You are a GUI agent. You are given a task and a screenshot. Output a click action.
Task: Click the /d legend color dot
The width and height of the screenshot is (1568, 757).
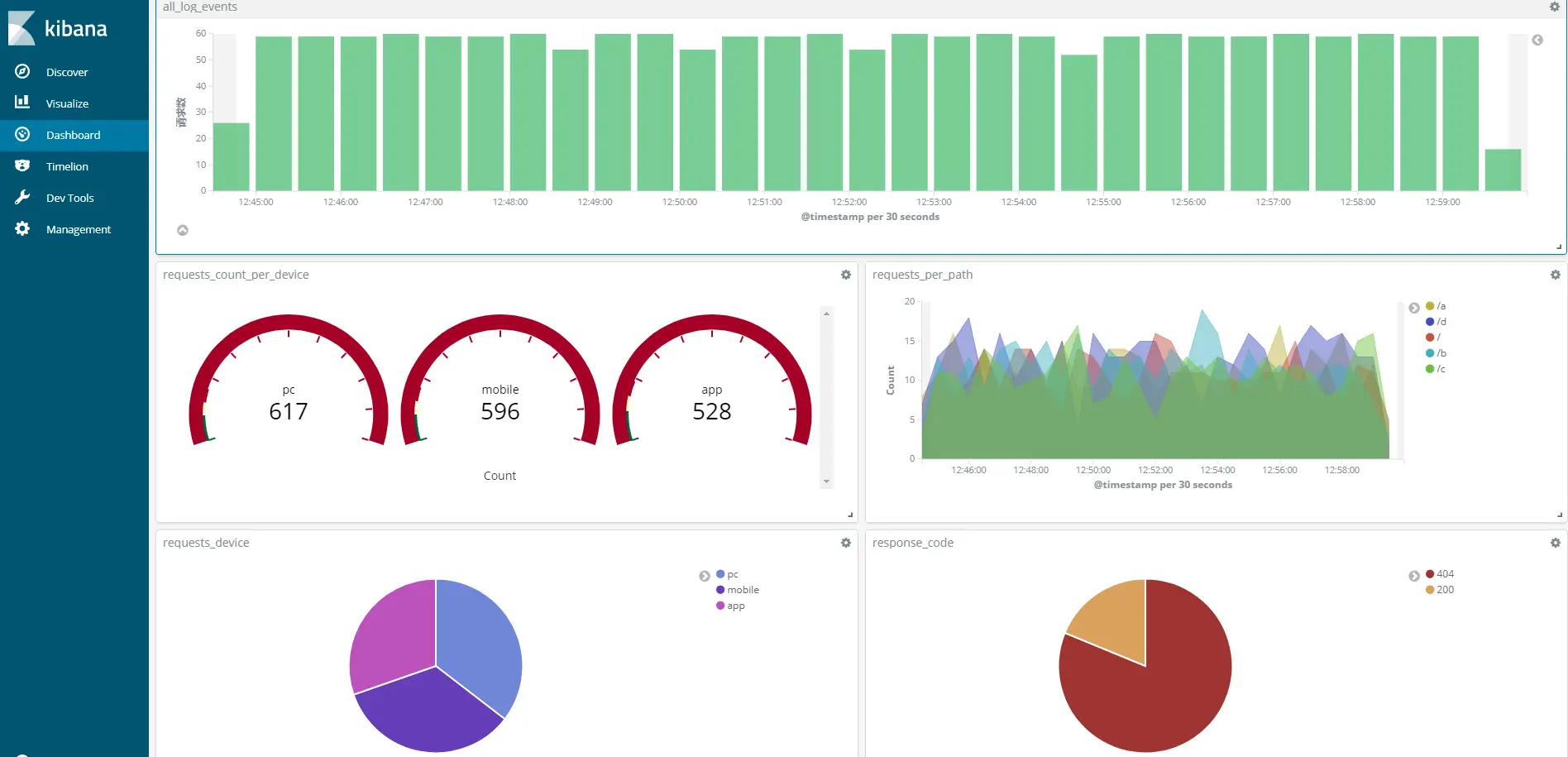(x=1430, y=322)
